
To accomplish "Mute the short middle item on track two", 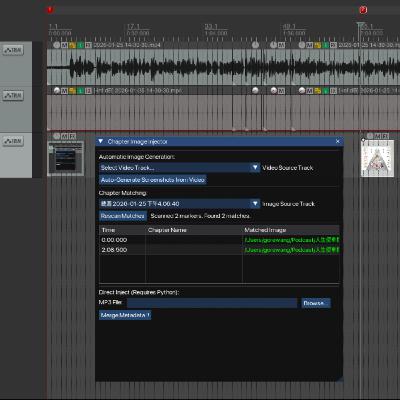I will (282, 90).
